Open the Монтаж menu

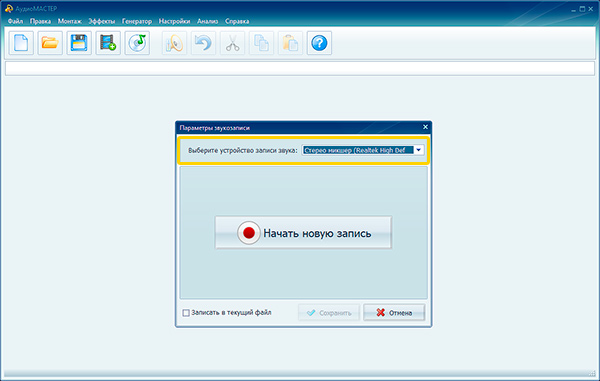70,21
